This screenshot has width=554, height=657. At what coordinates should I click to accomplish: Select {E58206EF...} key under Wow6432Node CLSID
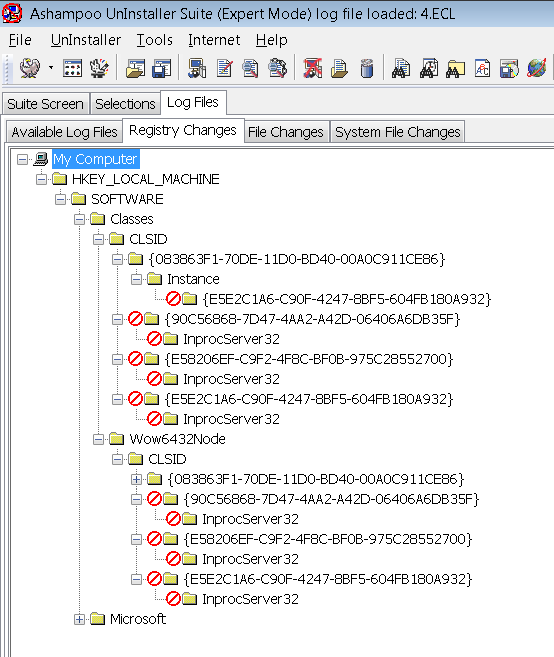pos(328,539)
